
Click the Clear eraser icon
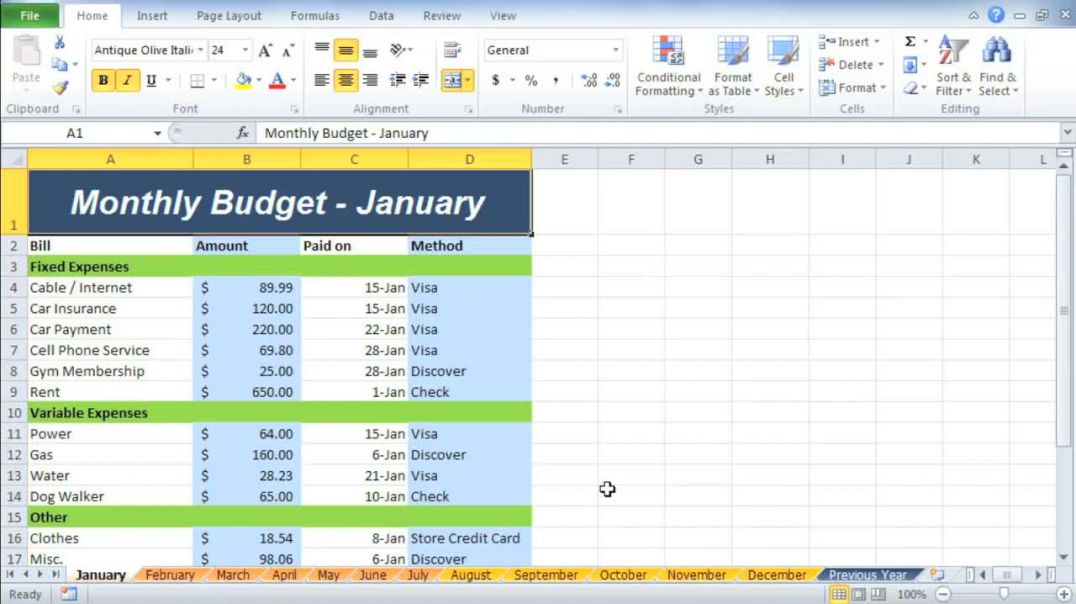(x=910, y=88)
